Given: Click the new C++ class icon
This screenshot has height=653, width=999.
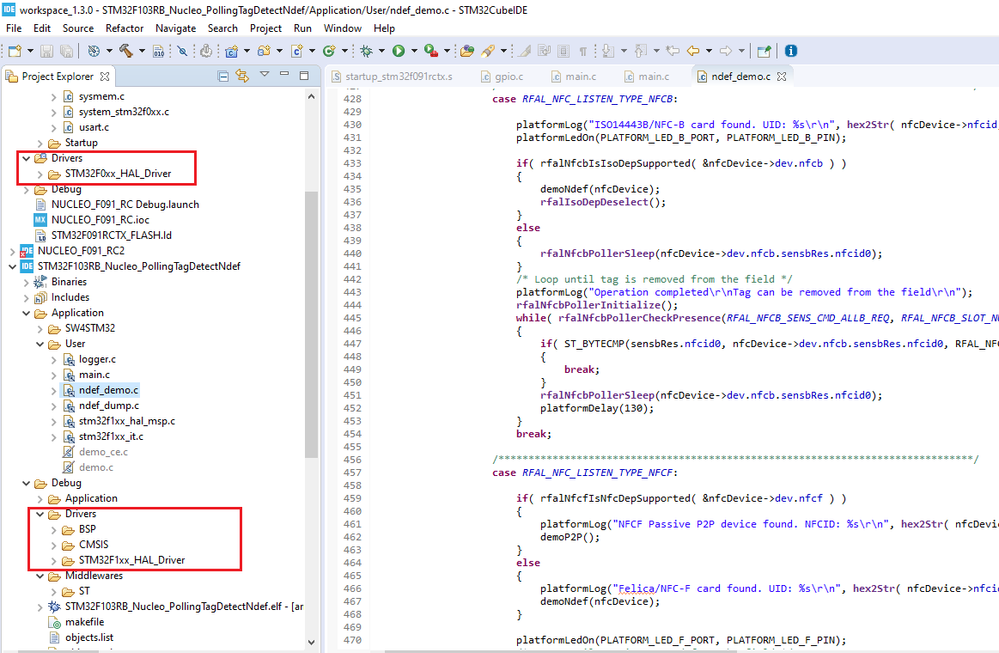Looking at the screenshot, I should 329,51.
